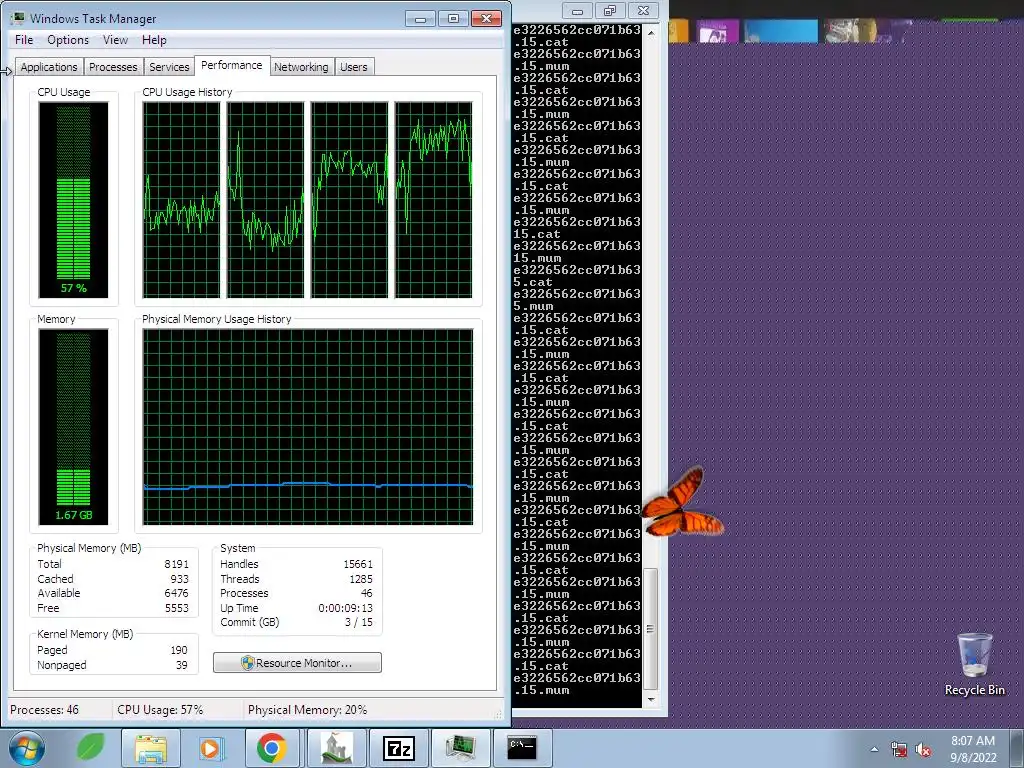Click the console scrollbar down arrow
Image resolution: width=1024 pixels, height=768 pixels.
click(650, 699)
